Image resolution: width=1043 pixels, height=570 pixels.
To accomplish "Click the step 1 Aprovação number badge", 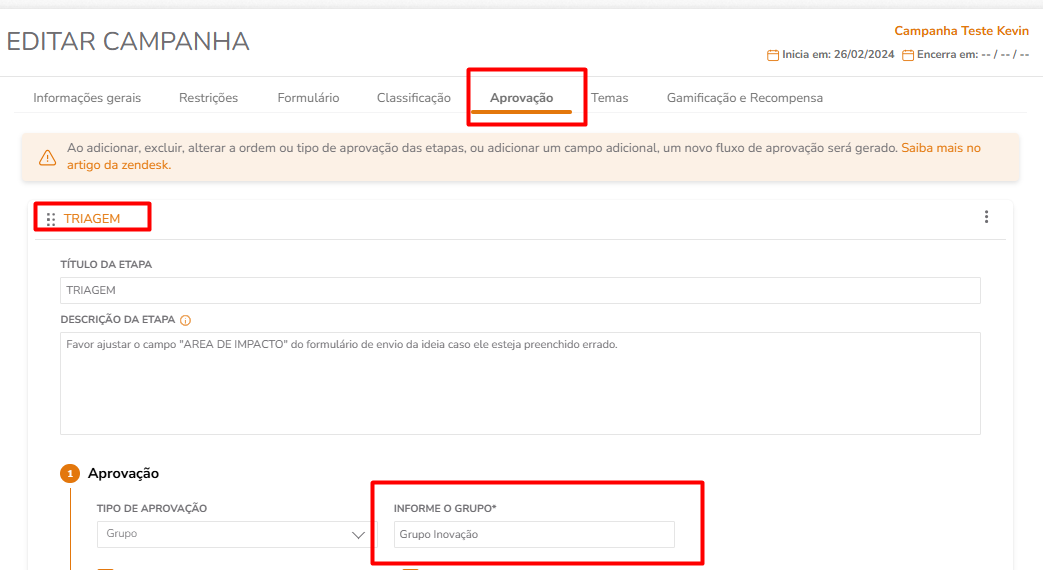I will click(70, 474).
